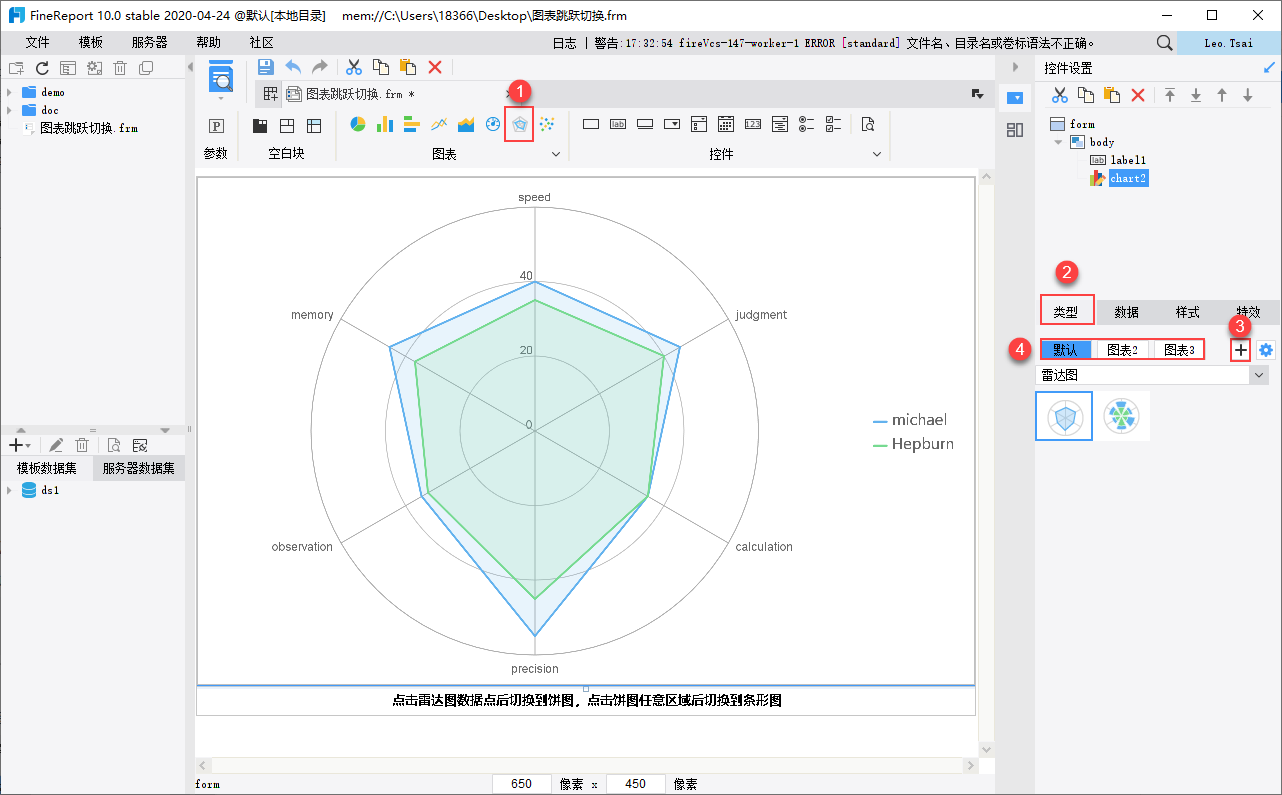
Task: Click the date picker widget icon
Action: (726, 125)
